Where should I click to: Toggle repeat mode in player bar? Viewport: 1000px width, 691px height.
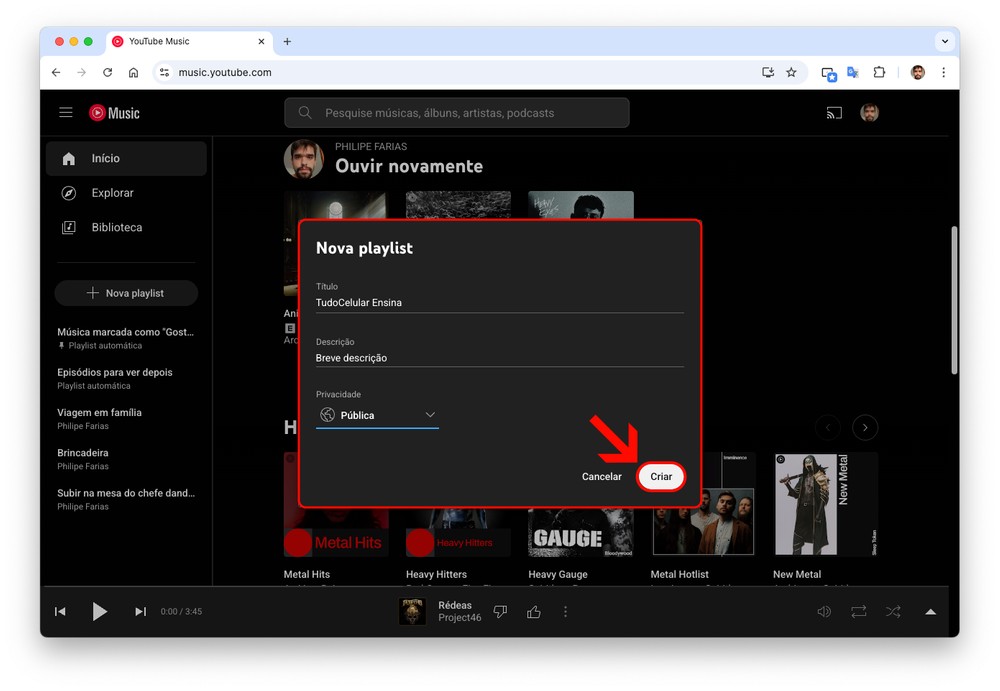858,612
